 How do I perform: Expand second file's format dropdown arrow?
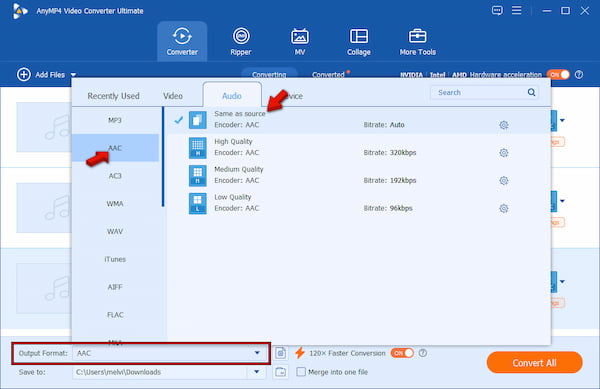tap(562, 201)
